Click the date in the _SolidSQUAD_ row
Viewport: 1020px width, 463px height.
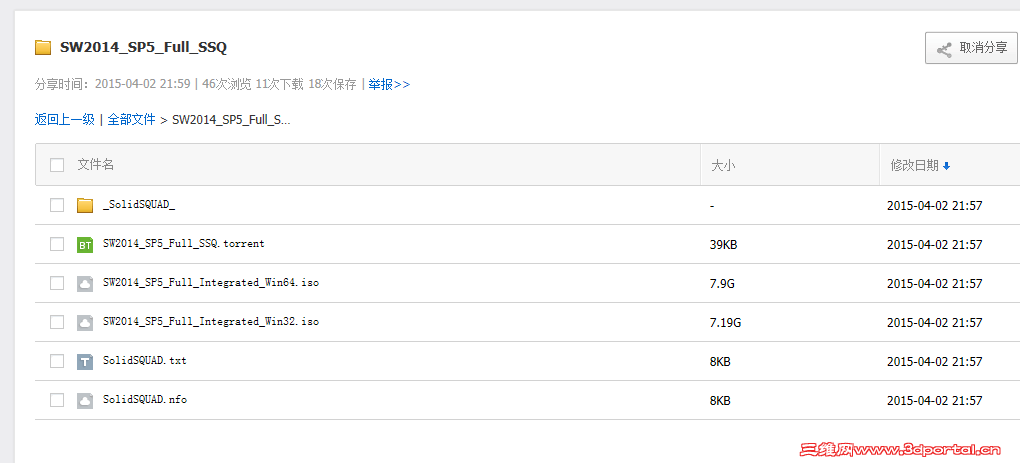click(934, 206)
